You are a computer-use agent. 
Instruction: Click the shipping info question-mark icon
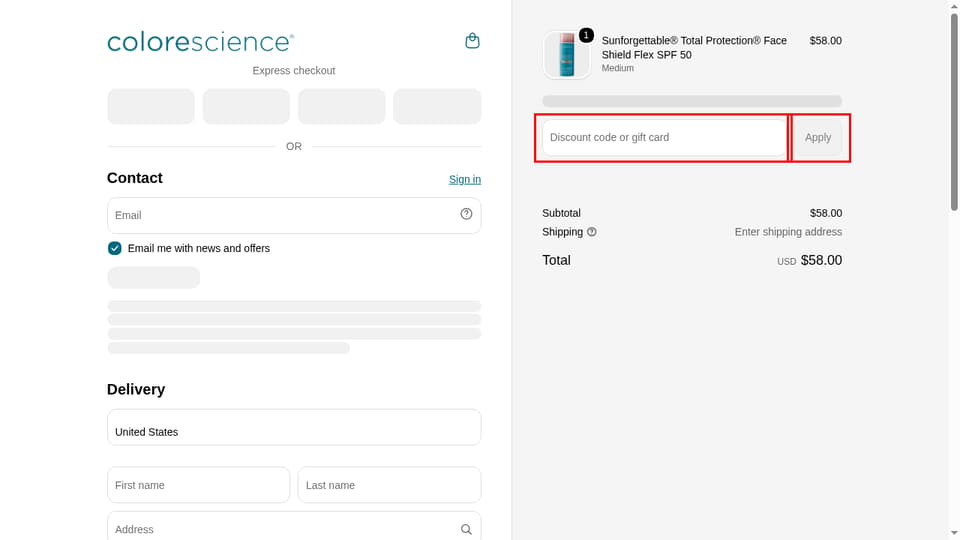click(x=591, y=232)
